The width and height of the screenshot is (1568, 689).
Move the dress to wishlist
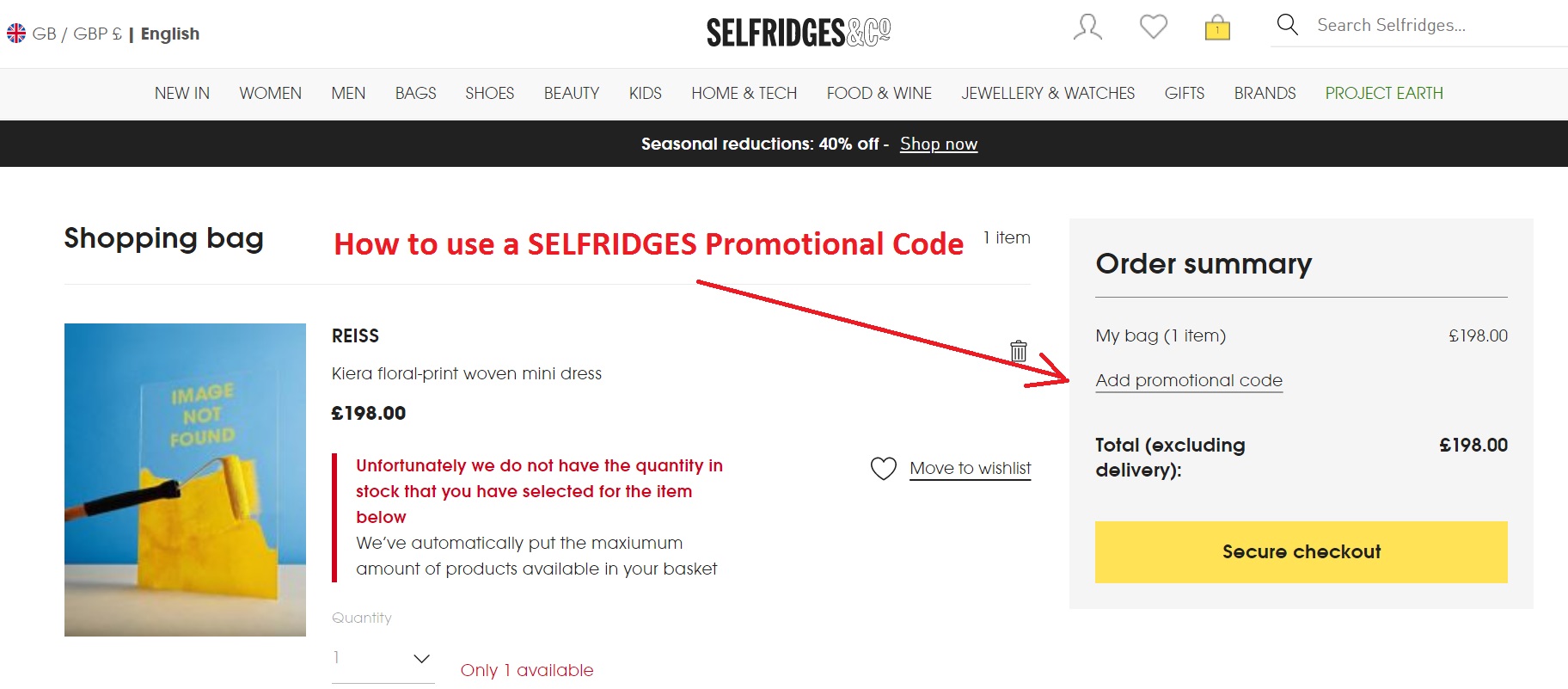coord(970,468)
